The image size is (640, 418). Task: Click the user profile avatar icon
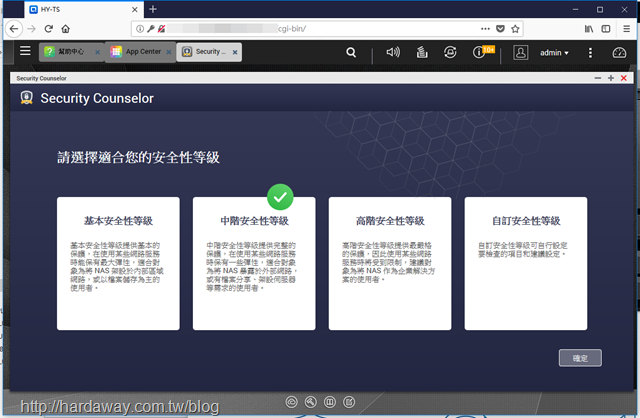pos(520,52)
